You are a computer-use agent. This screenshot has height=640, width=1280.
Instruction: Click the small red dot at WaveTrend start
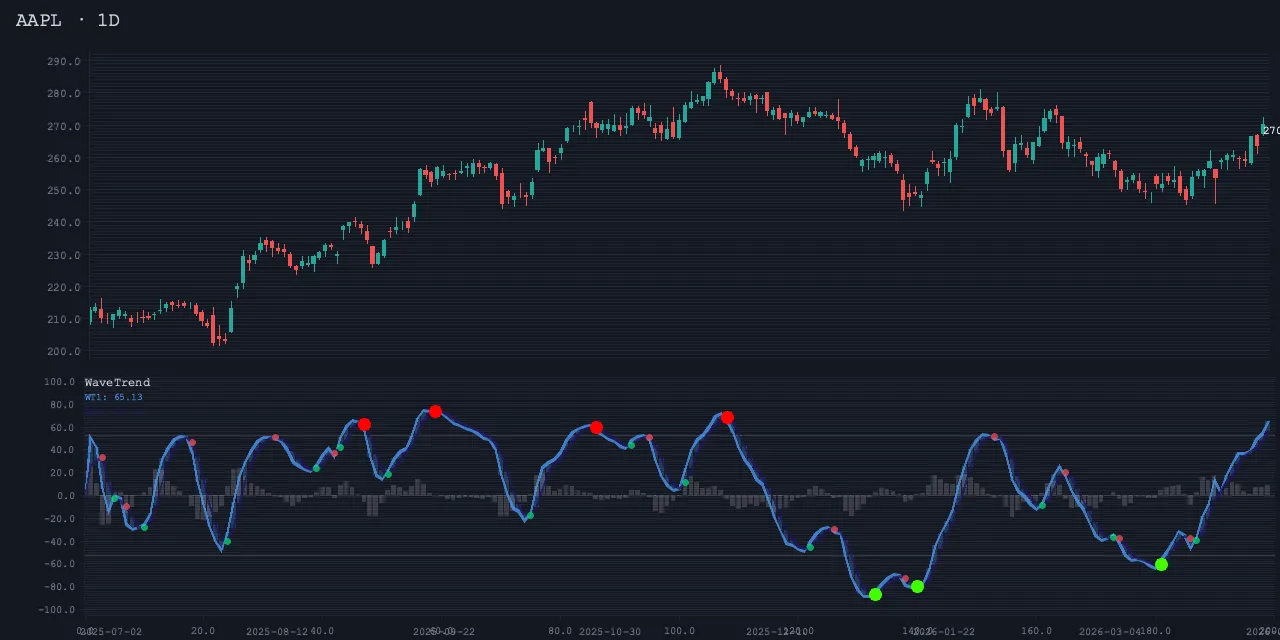[x=102, y=458]
